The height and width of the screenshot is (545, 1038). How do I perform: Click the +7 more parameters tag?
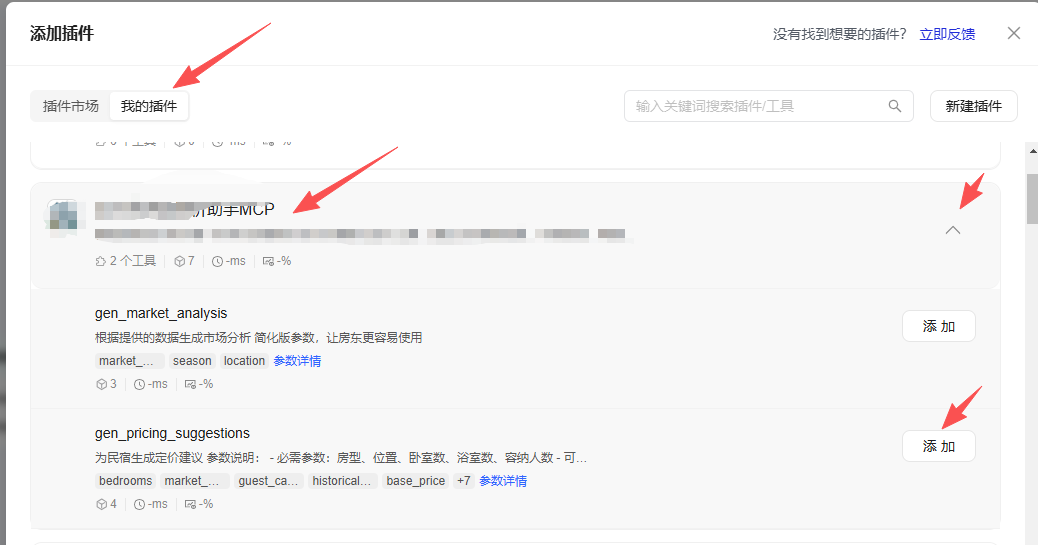[x=463, y=481]
